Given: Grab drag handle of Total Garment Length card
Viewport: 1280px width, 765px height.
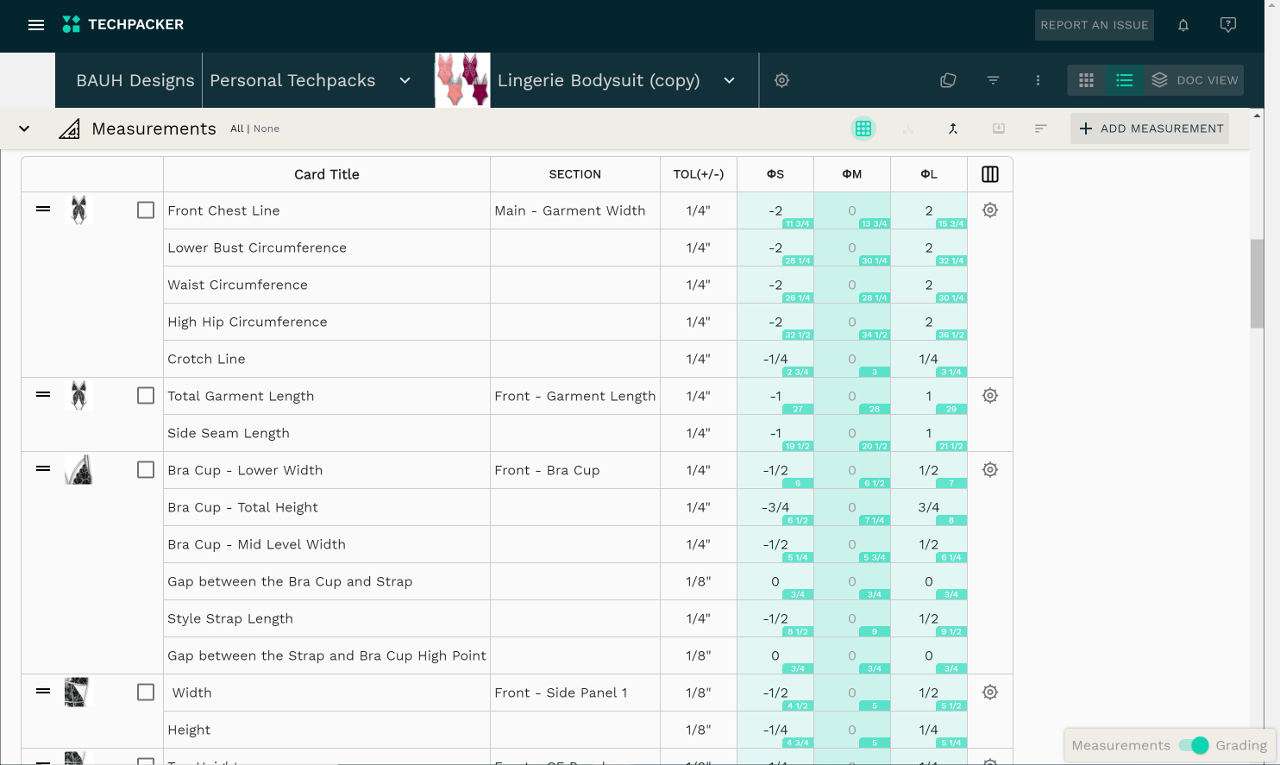Looking at the screenshot, I should point(43,394).
